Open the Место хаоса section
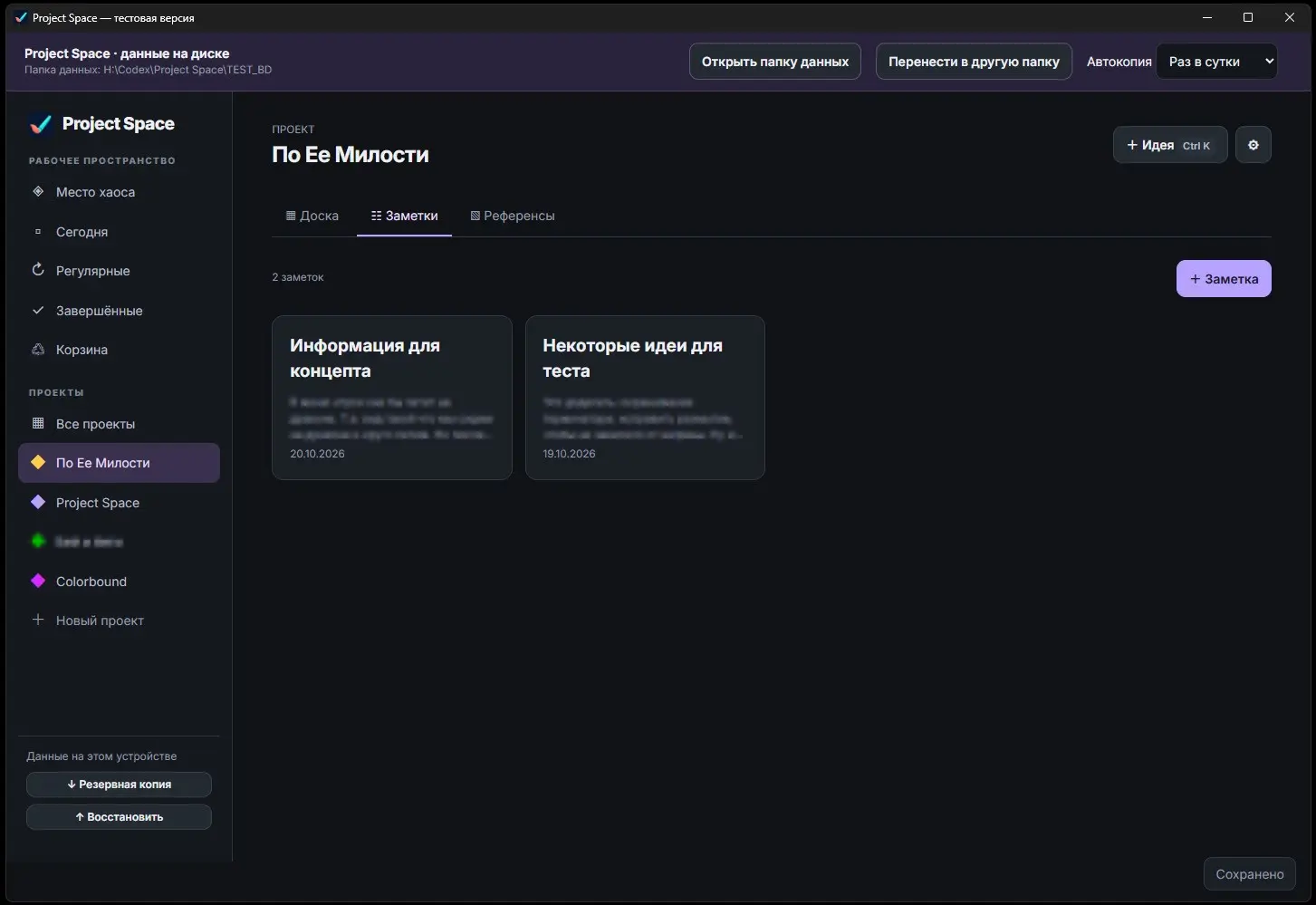1316x905 pixels. [x=119, y=192]
